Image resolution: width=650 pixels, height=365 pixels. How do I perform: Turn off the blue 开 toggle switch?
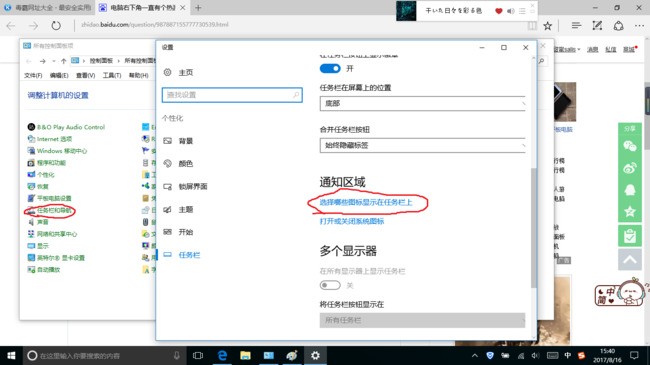pyautogui.click(x=330, y=68)
